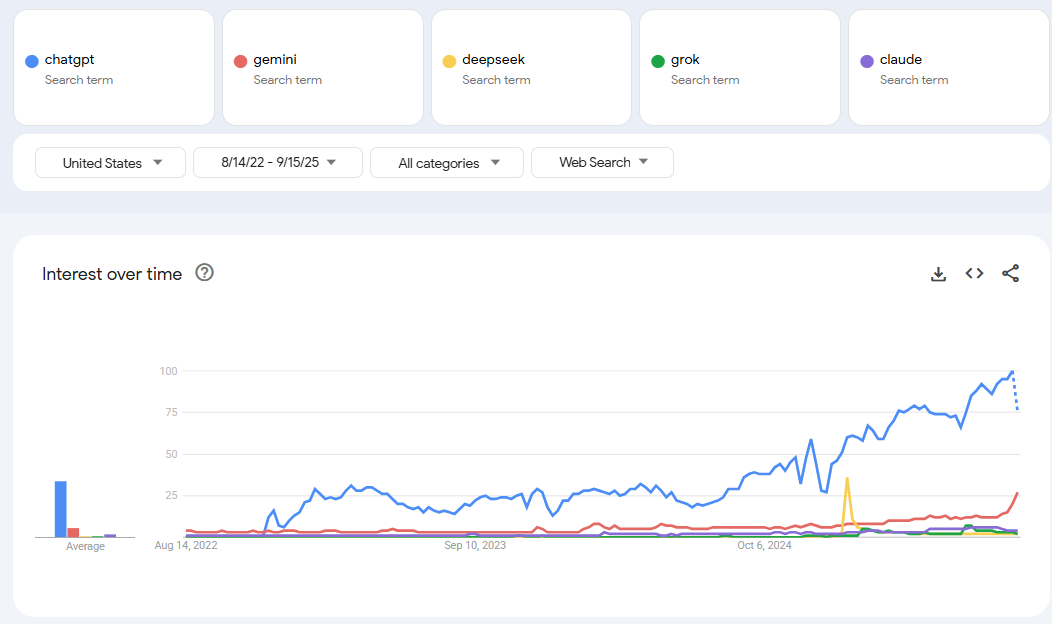
Task: Open the United States region dropdown
Action: (x=110, y=162)
